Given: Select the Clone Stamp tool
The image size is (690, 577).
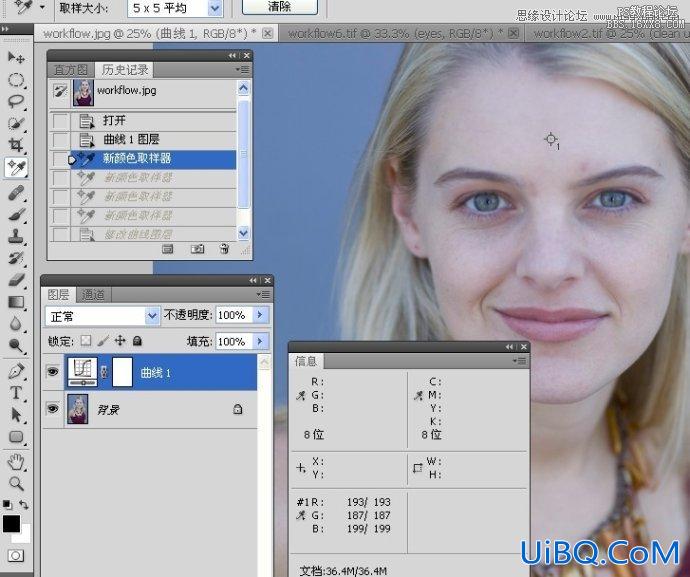Looking at the screenshot, I should 16,236.
